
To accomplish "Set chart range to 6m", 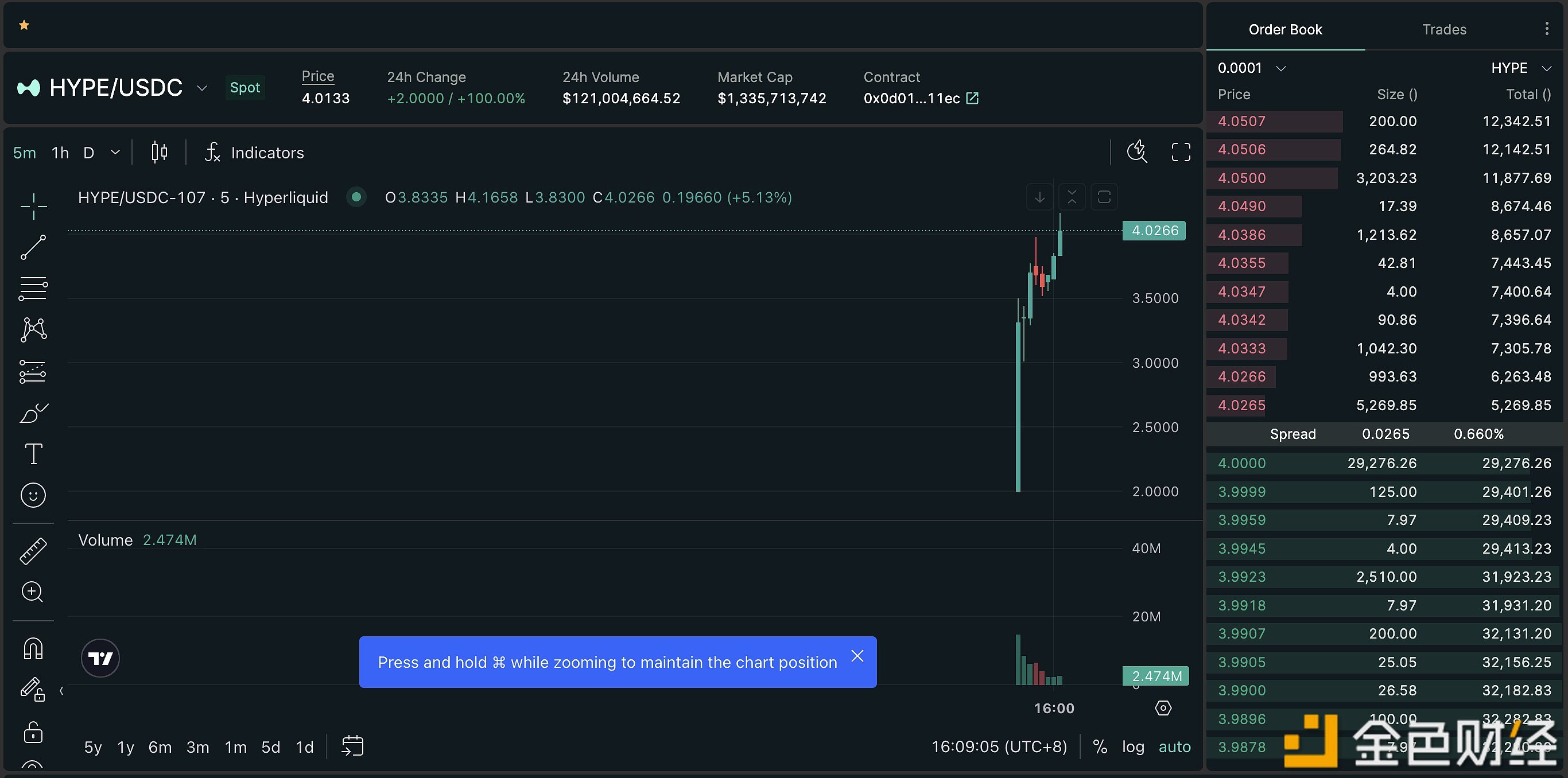I will coord(160,747).
